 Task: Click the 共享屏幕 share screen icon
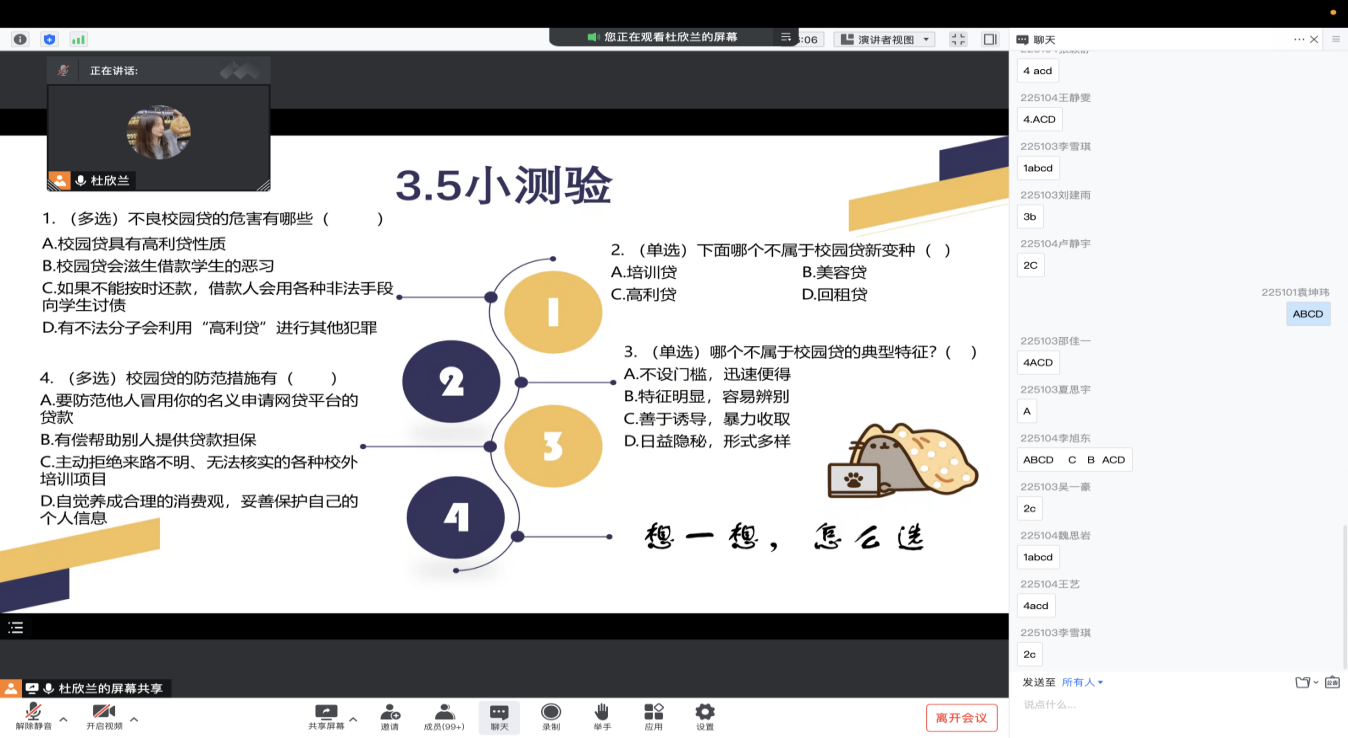325,714
